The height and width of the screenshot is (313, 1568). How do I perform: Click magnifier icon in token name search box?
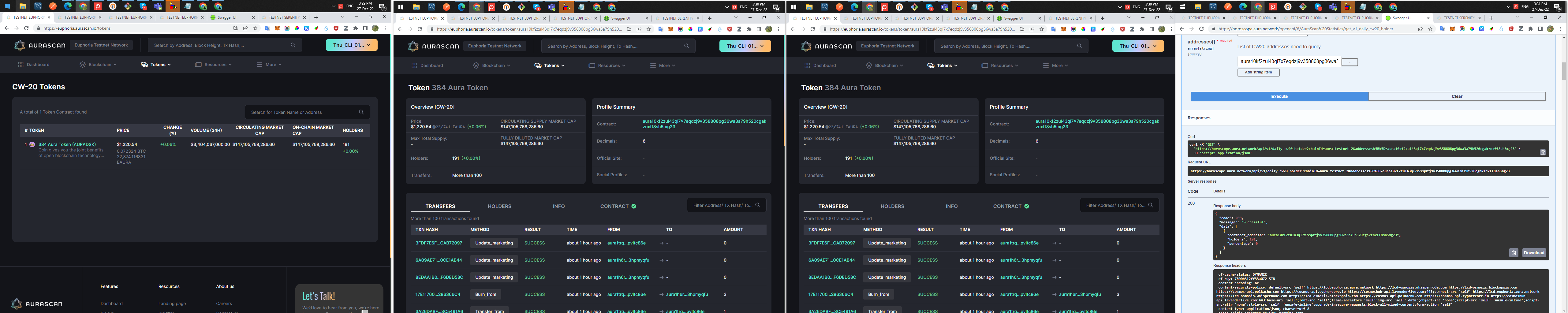coord(362,112)
